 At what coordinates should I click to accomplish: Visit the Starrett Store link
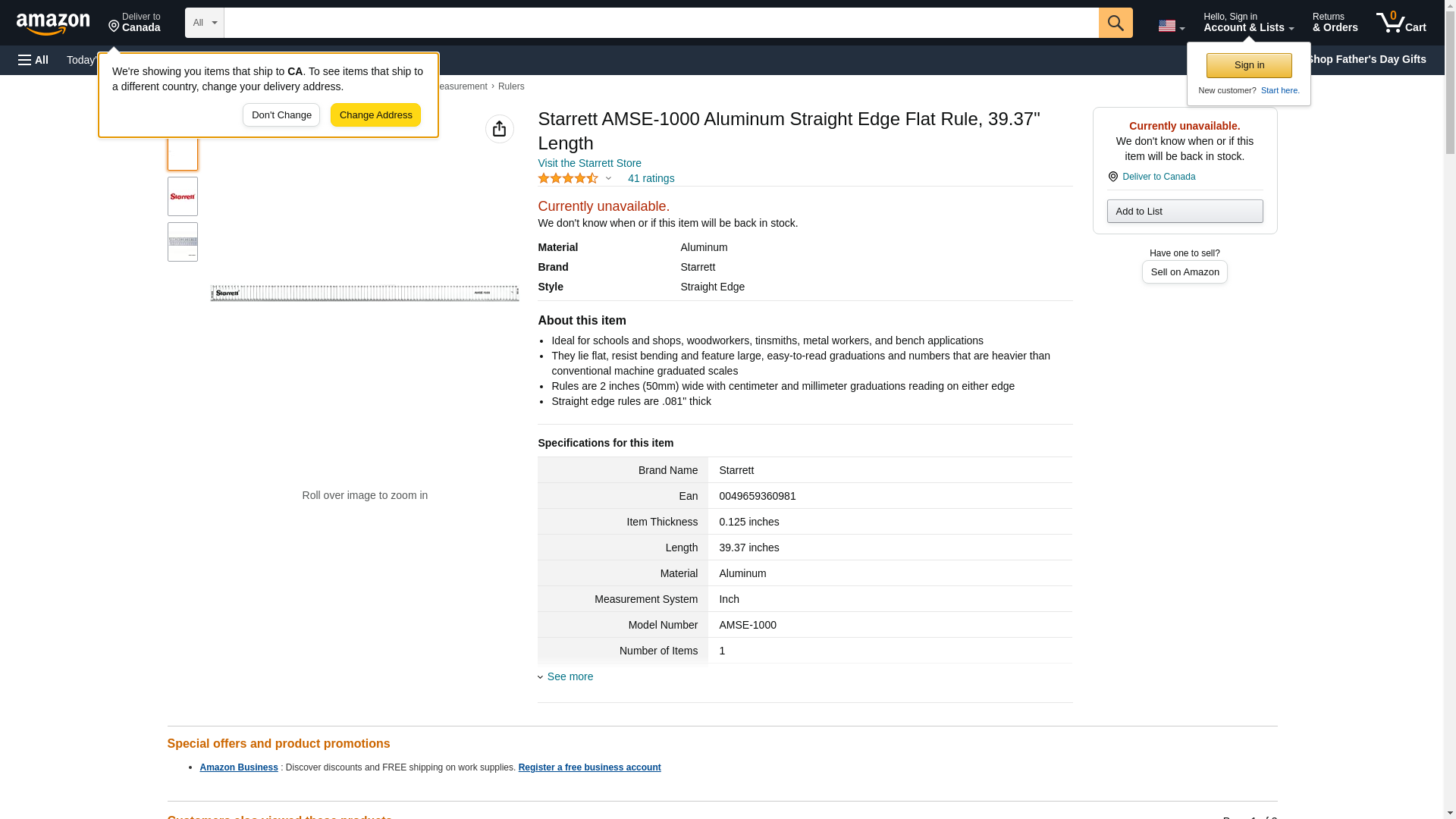589,163
